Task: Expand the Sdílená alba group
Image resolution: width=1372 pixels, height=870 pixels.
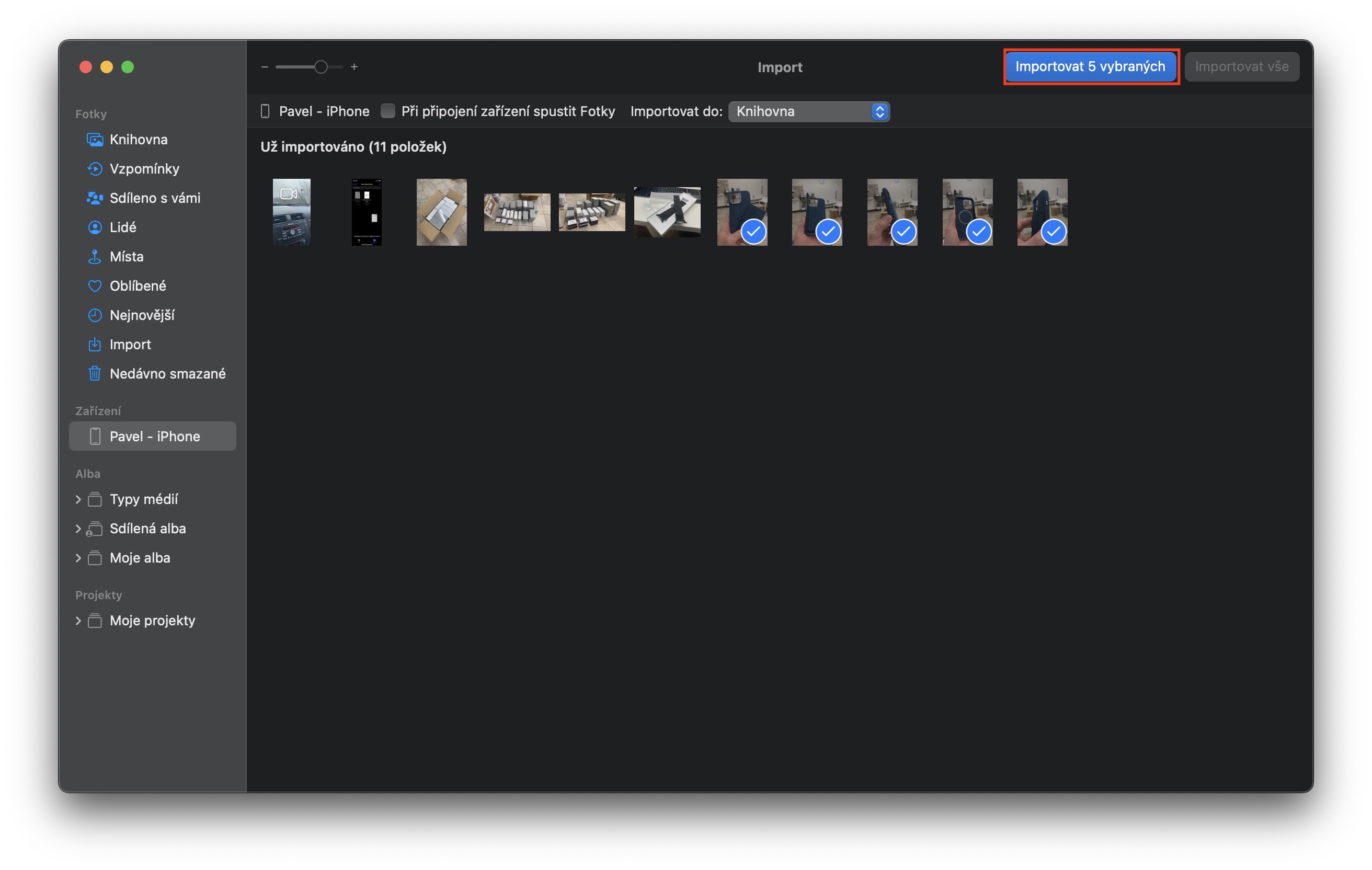Action: pos(78,529)
